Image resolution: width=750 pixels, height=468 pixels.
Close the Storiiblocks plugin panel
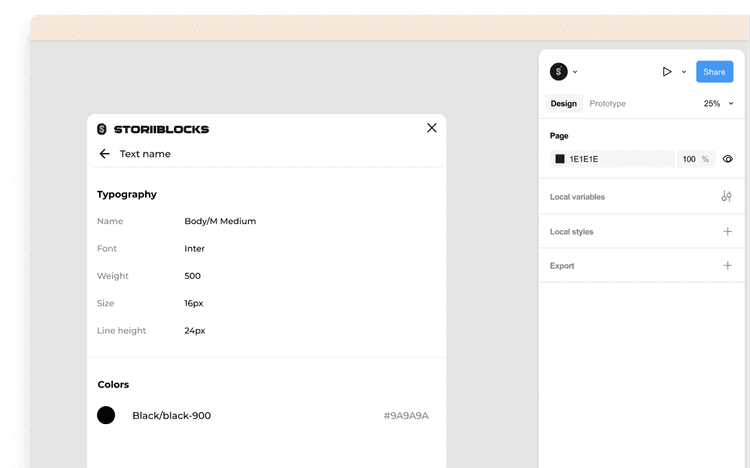pyautogui.click(x=432, y=128)
